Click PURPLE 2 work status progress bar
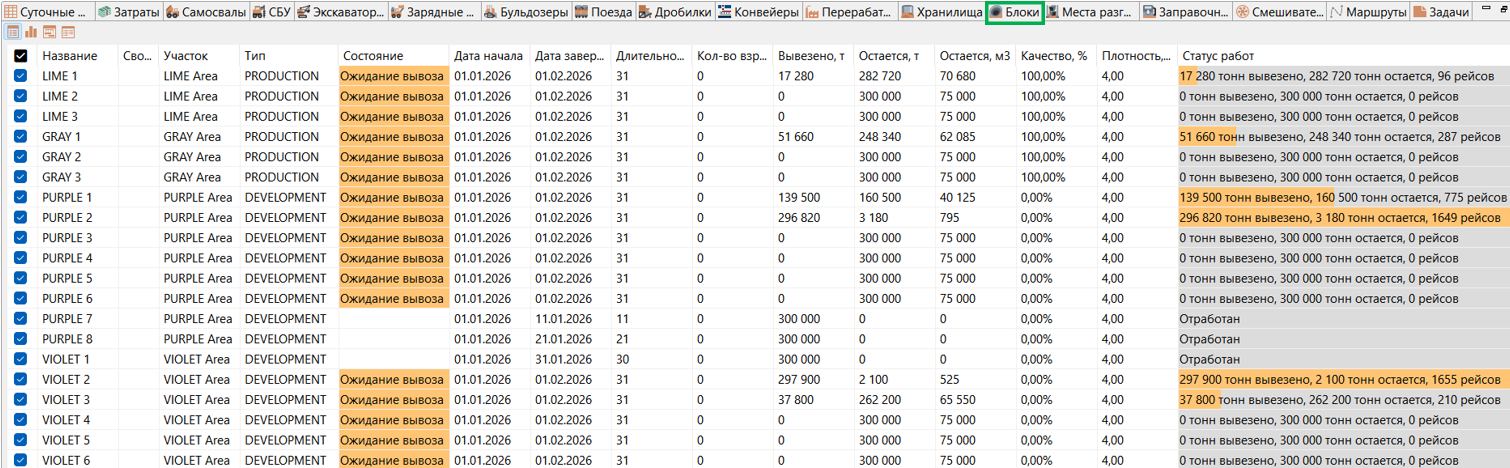The width and height of the screenshot is (1510, 468). pos(1342,218)
